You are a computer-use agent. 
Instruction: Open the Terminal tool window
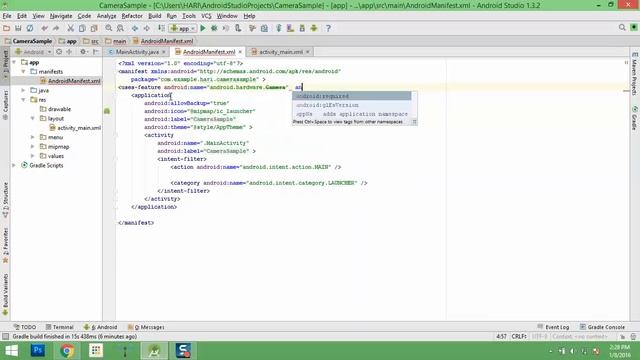(x=60, y=327)
